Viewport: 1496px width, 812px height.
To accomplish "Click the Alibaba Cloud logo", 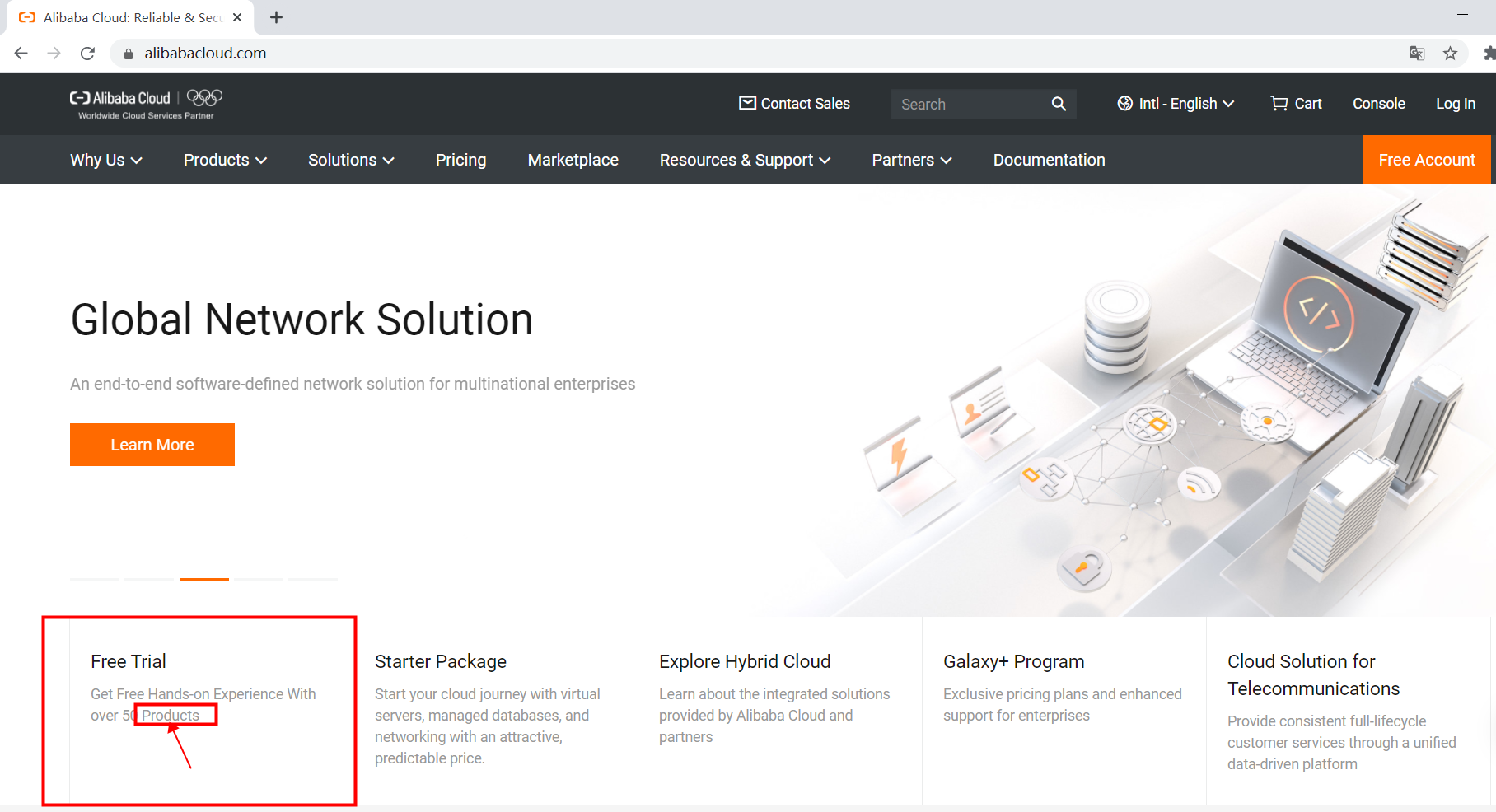I will pyautogui.click(x=120, y=98).
